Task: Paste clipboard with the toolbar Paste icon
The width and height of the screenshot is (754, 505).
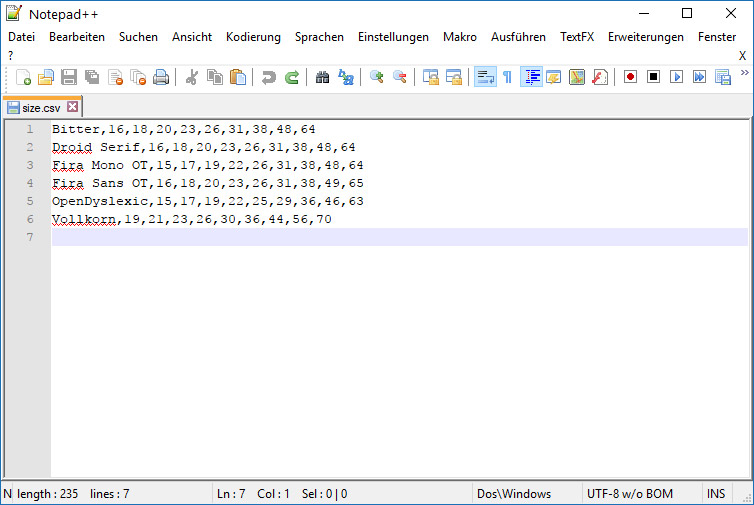Action: [x=238, y=77]
